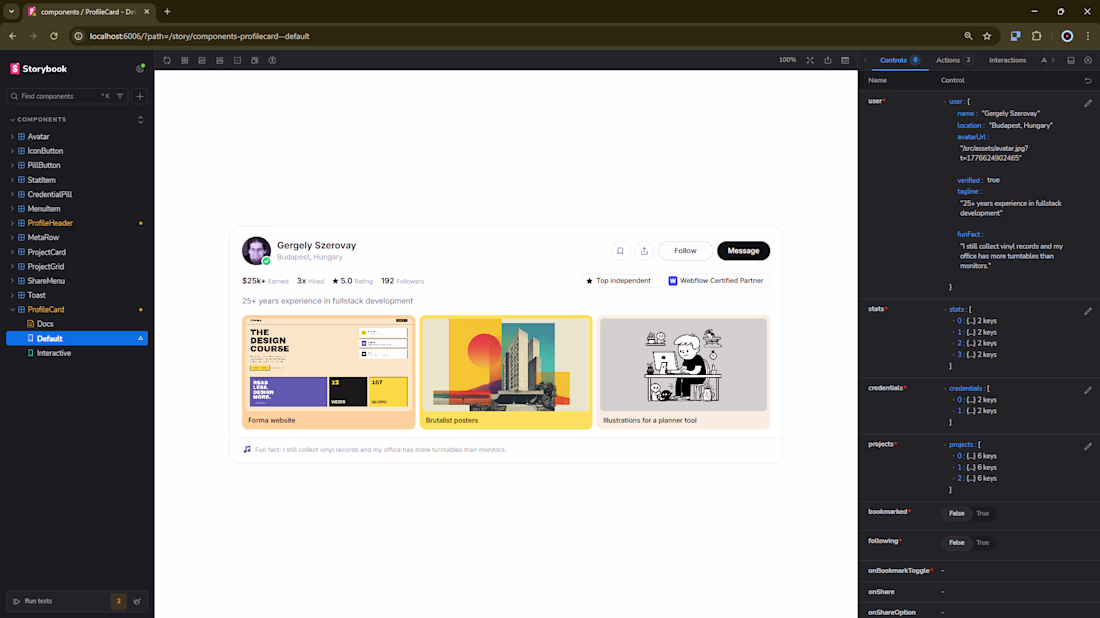Set bookmarked control to False

(956, 513)
